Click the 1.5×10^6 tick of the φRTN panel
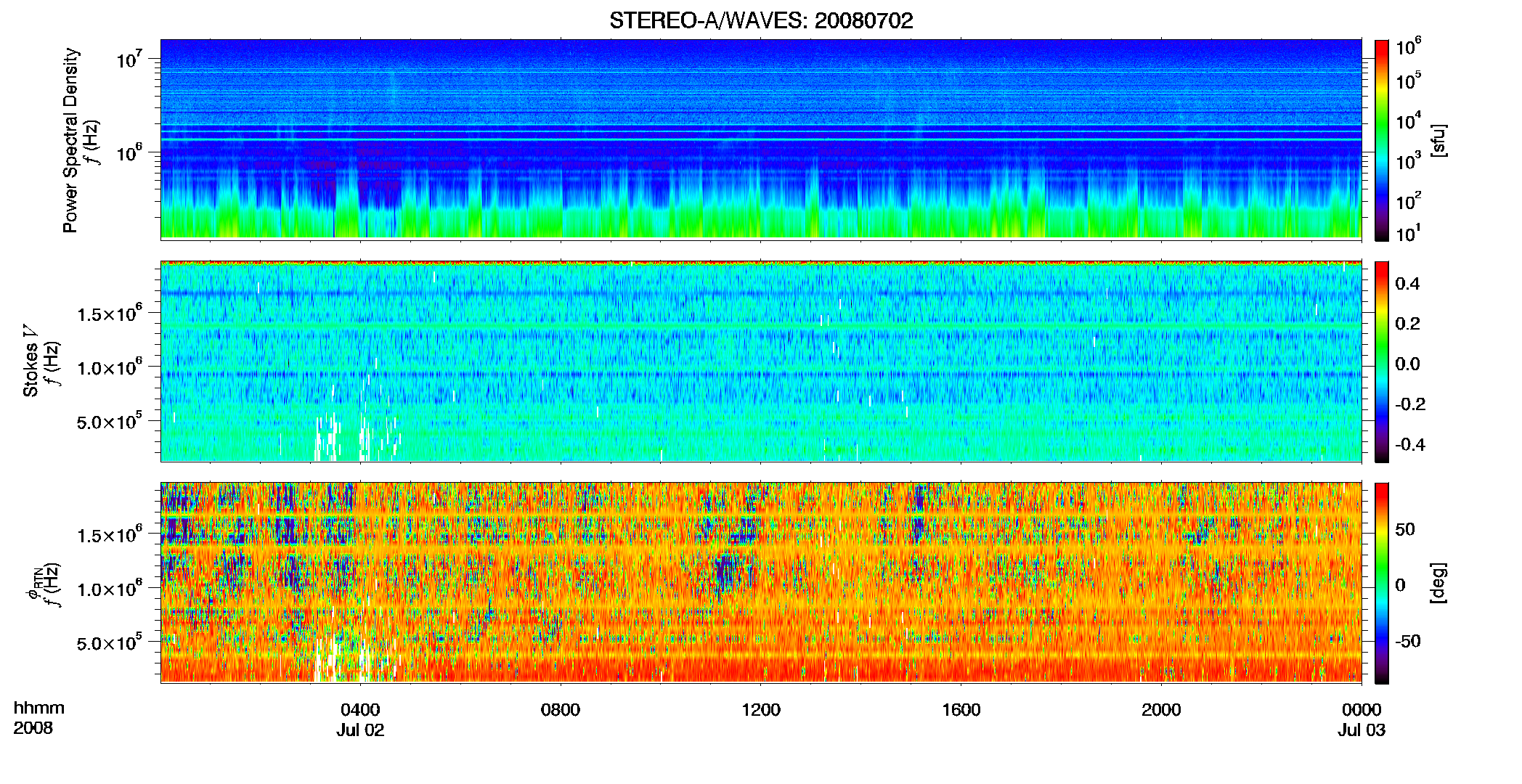 [109, 535]
